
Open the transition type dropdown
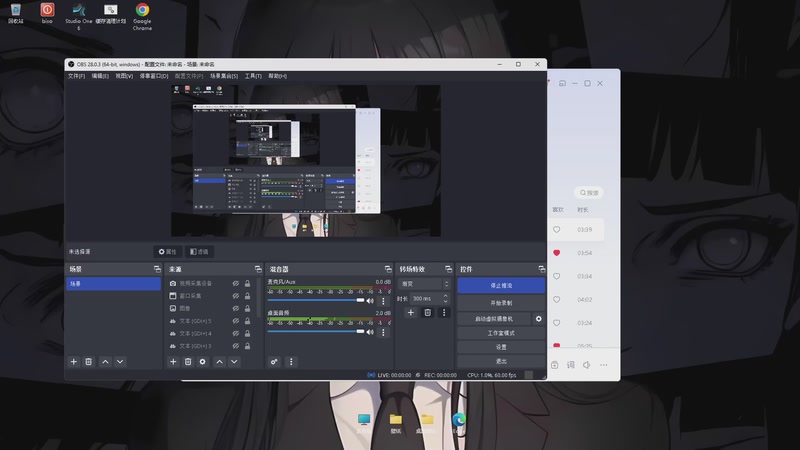[424, 284]
